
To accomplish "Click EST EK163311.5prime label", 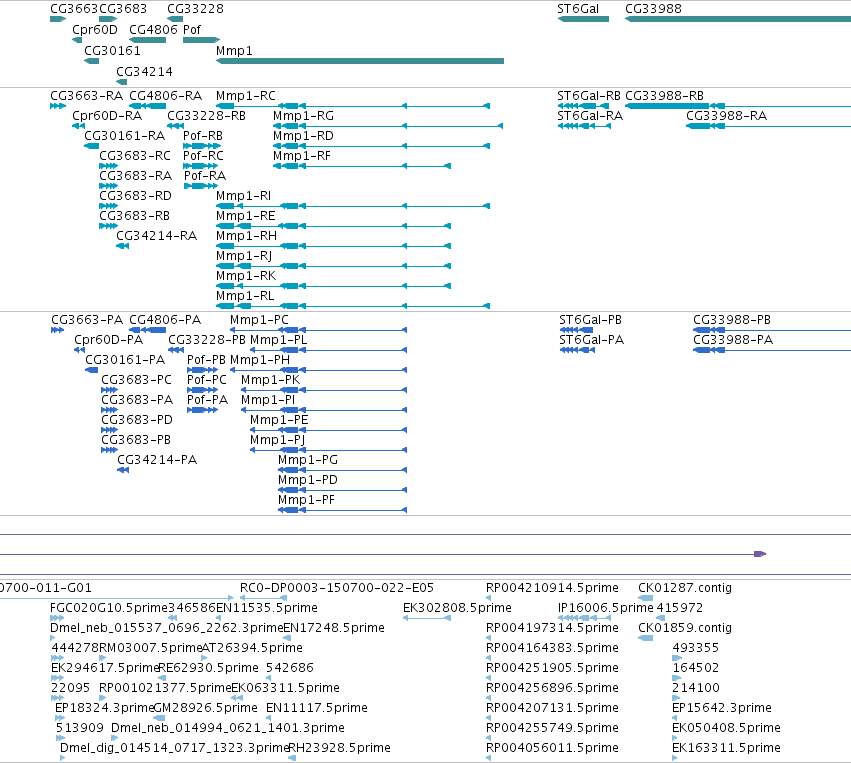I will coord(726,748).
